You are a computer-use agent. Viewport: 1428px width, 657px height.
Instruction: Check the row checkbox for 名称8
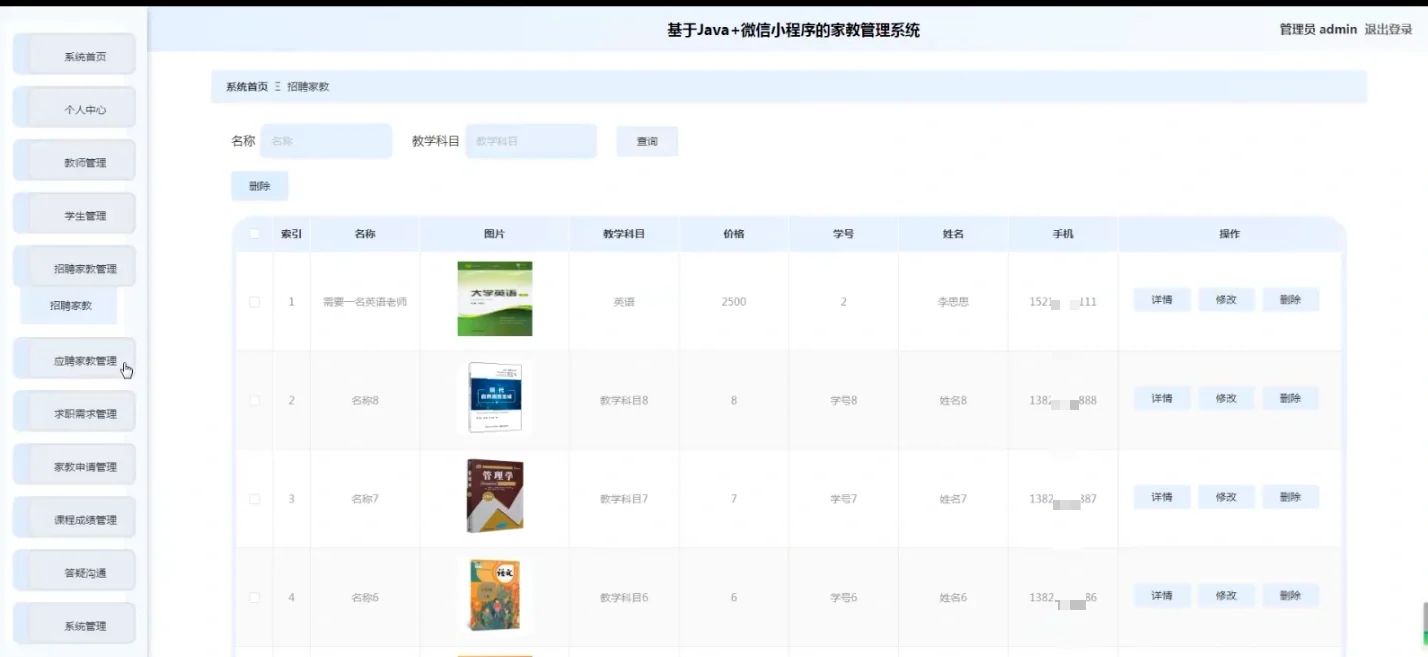coord(255,399)
